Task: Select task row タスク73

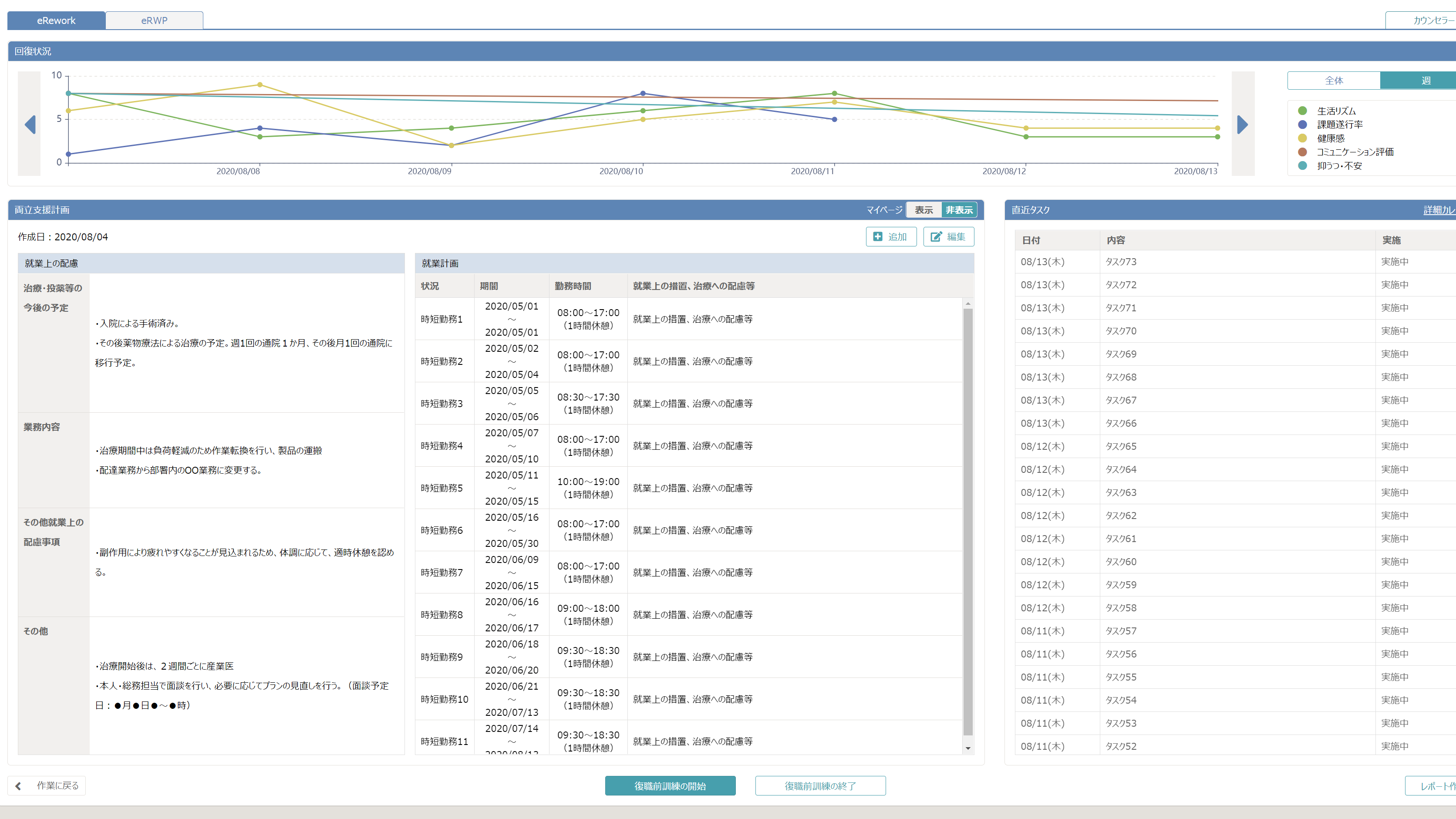Action: click(x=1235, y=262)
